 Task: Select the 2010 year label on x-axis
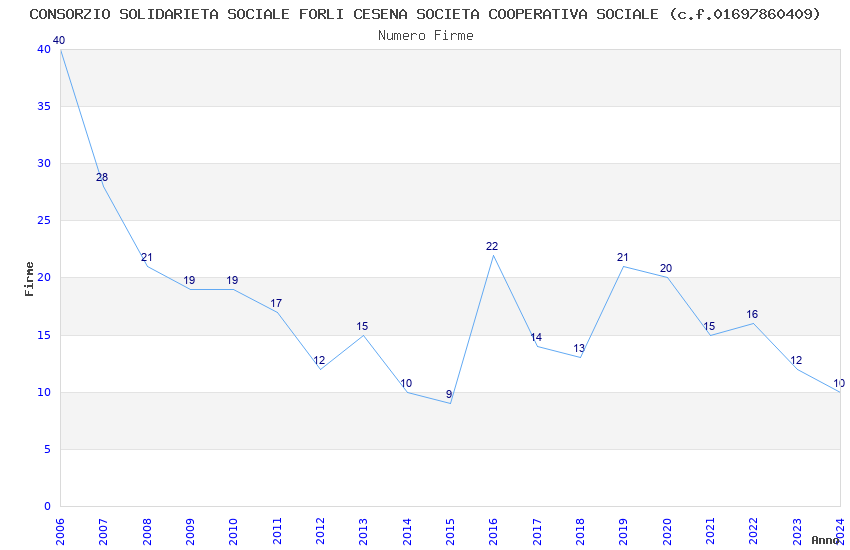coord(233,529)
